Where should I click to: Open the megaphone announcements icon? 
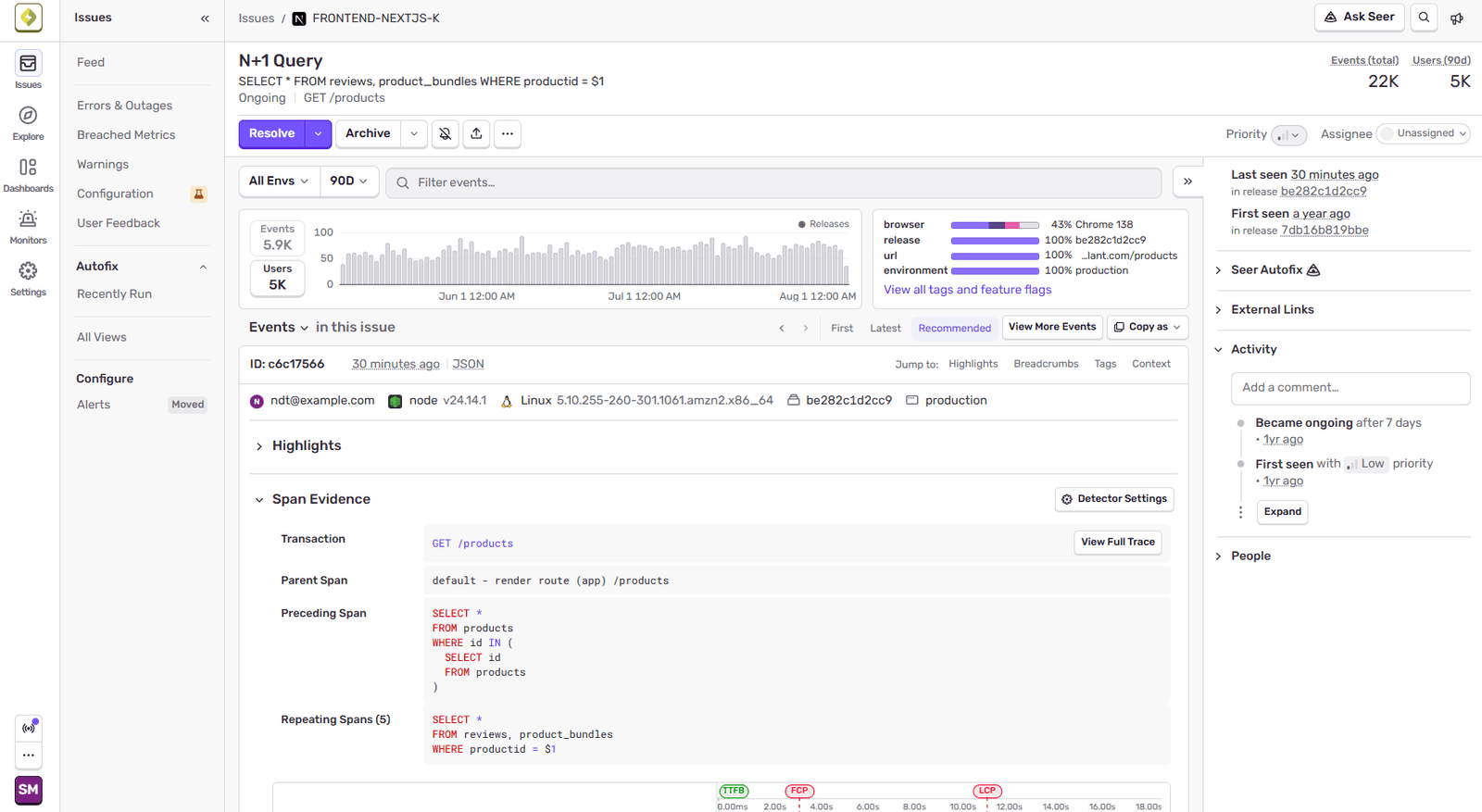click(x=1457, y=18)
